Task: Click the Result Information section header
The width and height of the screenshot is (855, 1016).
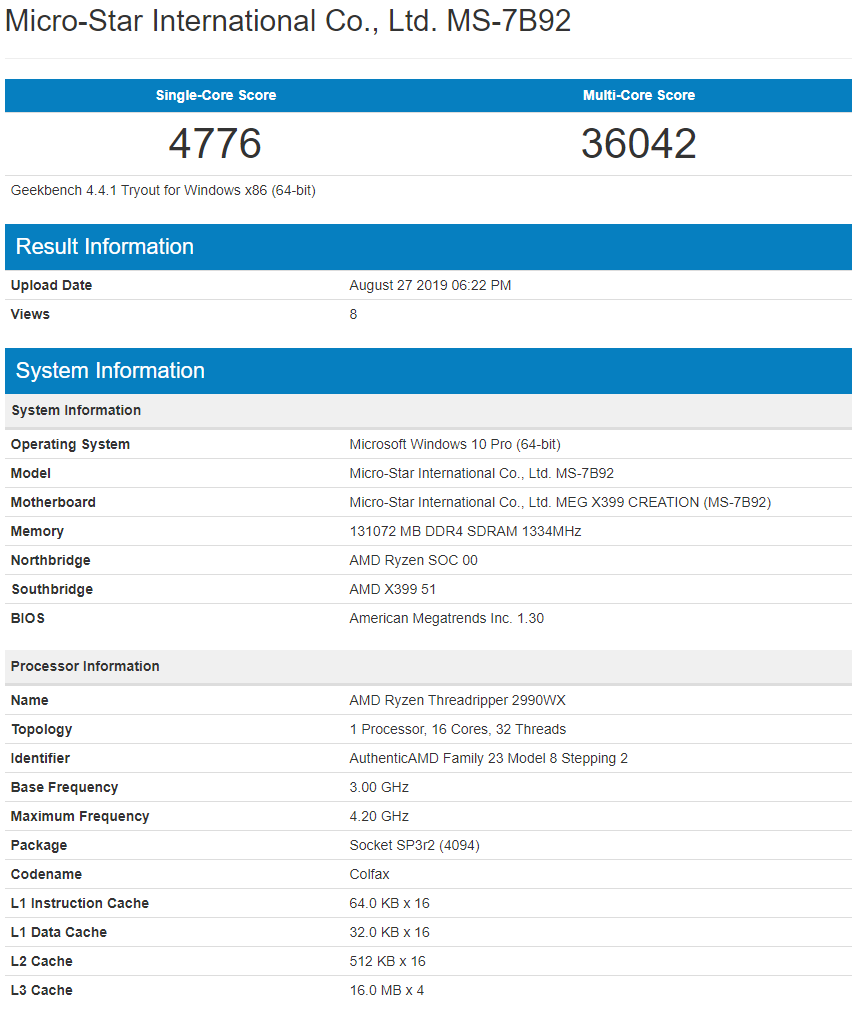Action: pos(104,246)
